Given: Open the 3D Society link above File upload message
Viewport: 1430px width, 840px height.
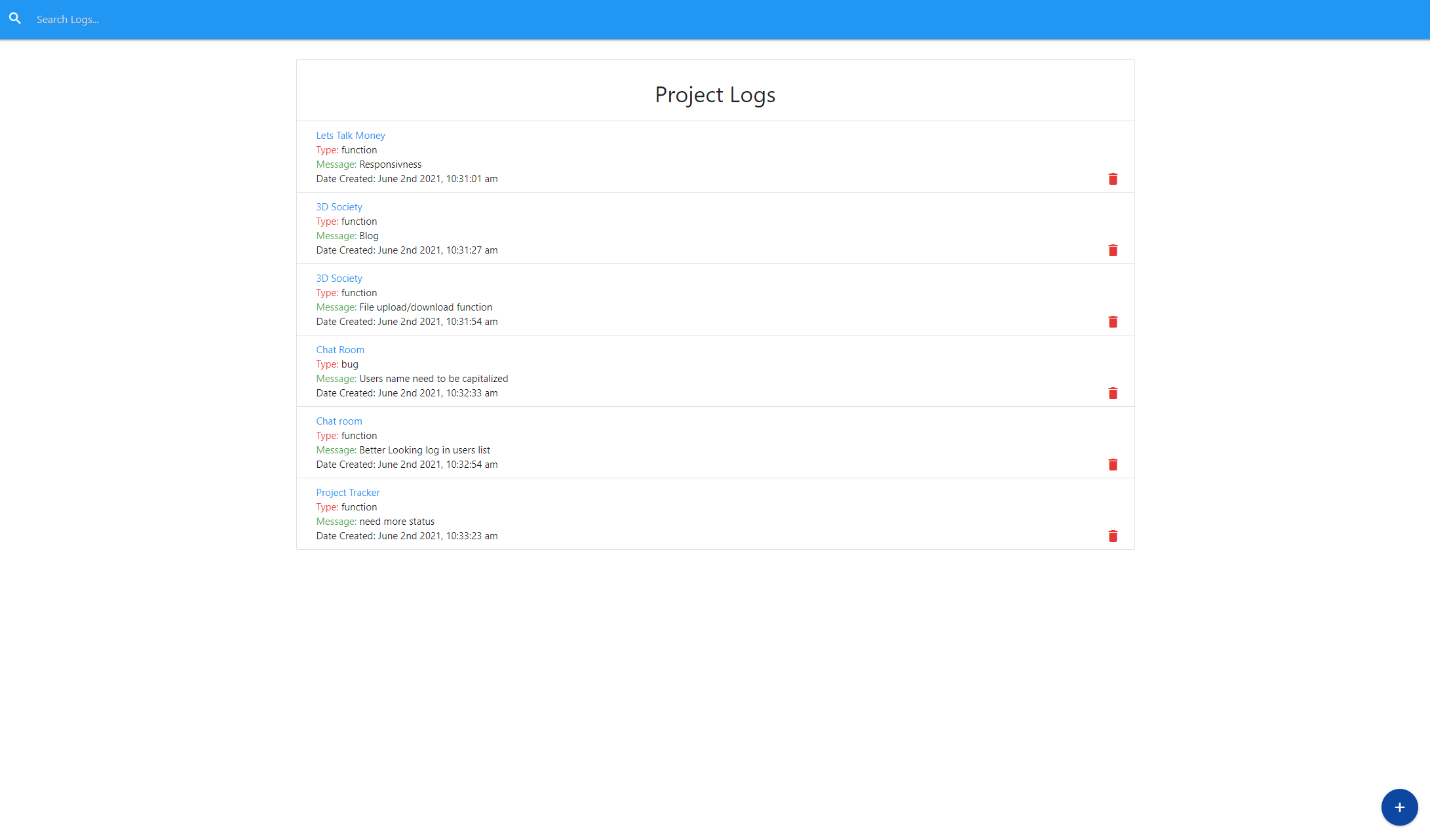Looking at the screenshot, I should 339,278.
